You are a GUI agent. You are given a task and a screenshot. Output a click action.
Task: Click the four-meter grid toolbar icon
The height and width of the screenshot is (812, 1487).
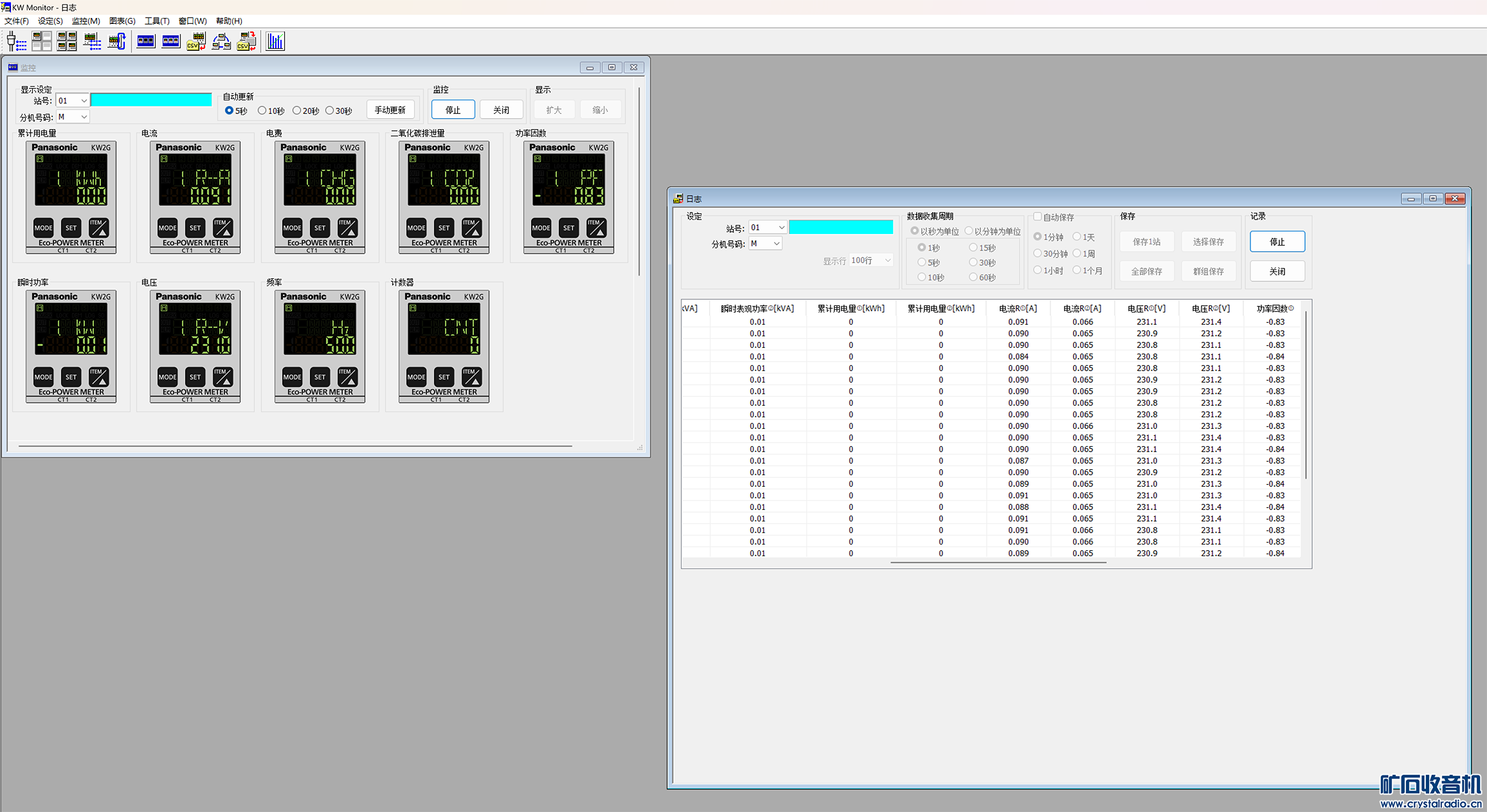[x=67, y=42]
